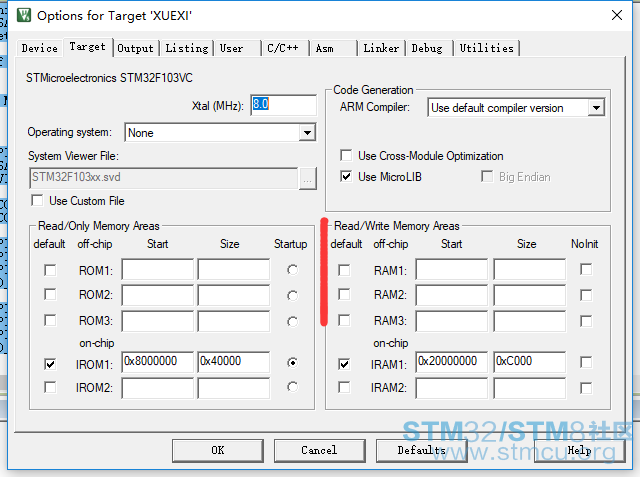Toggle Use MicroLIB checkbox
This screenshot has width=640, height=477.
[346, 176]
